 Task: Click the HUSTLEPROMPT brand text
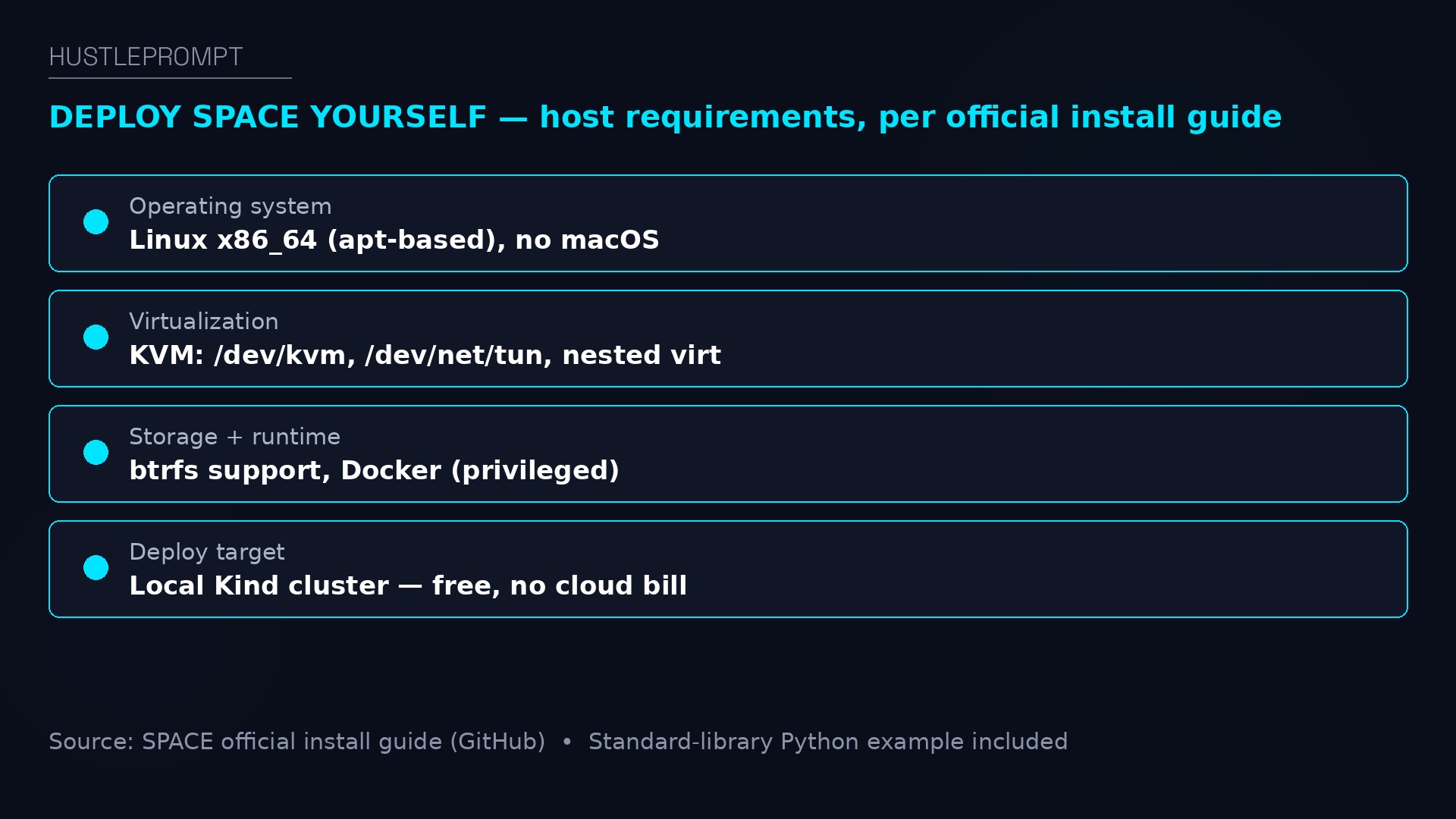point(146,57)
